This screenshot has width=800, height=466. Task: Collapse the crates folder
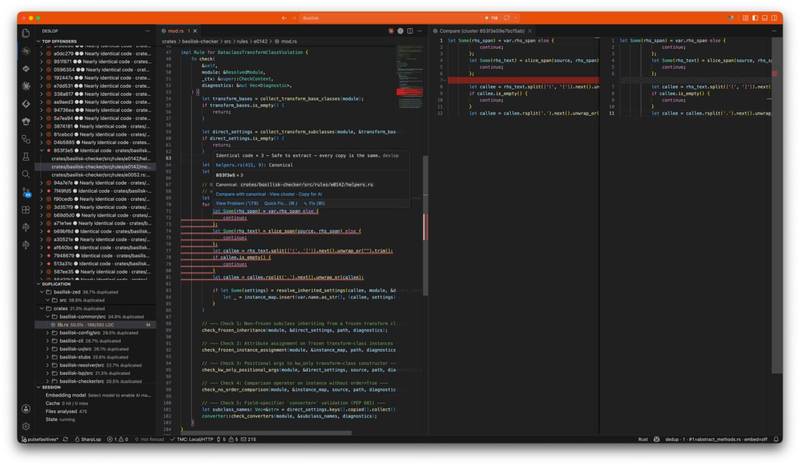pyautogui.click(x=42, y=308)
